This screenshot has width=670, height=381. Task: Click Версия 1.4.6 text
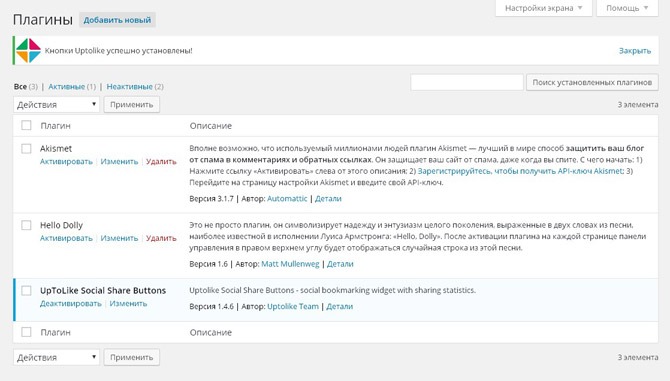212,306
